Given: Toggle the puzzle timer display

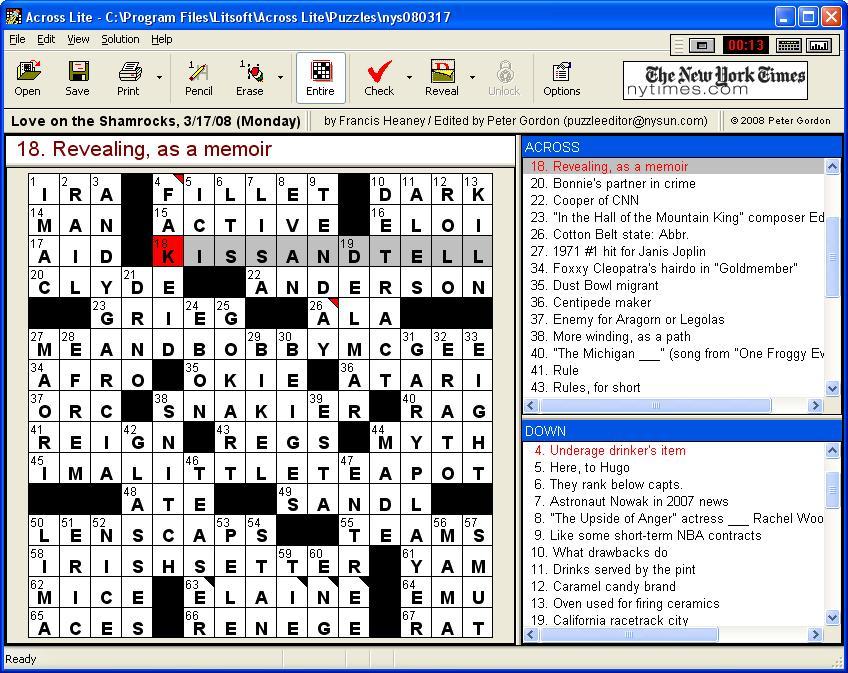Looking at the screenshot, I should tap(745, 45).
